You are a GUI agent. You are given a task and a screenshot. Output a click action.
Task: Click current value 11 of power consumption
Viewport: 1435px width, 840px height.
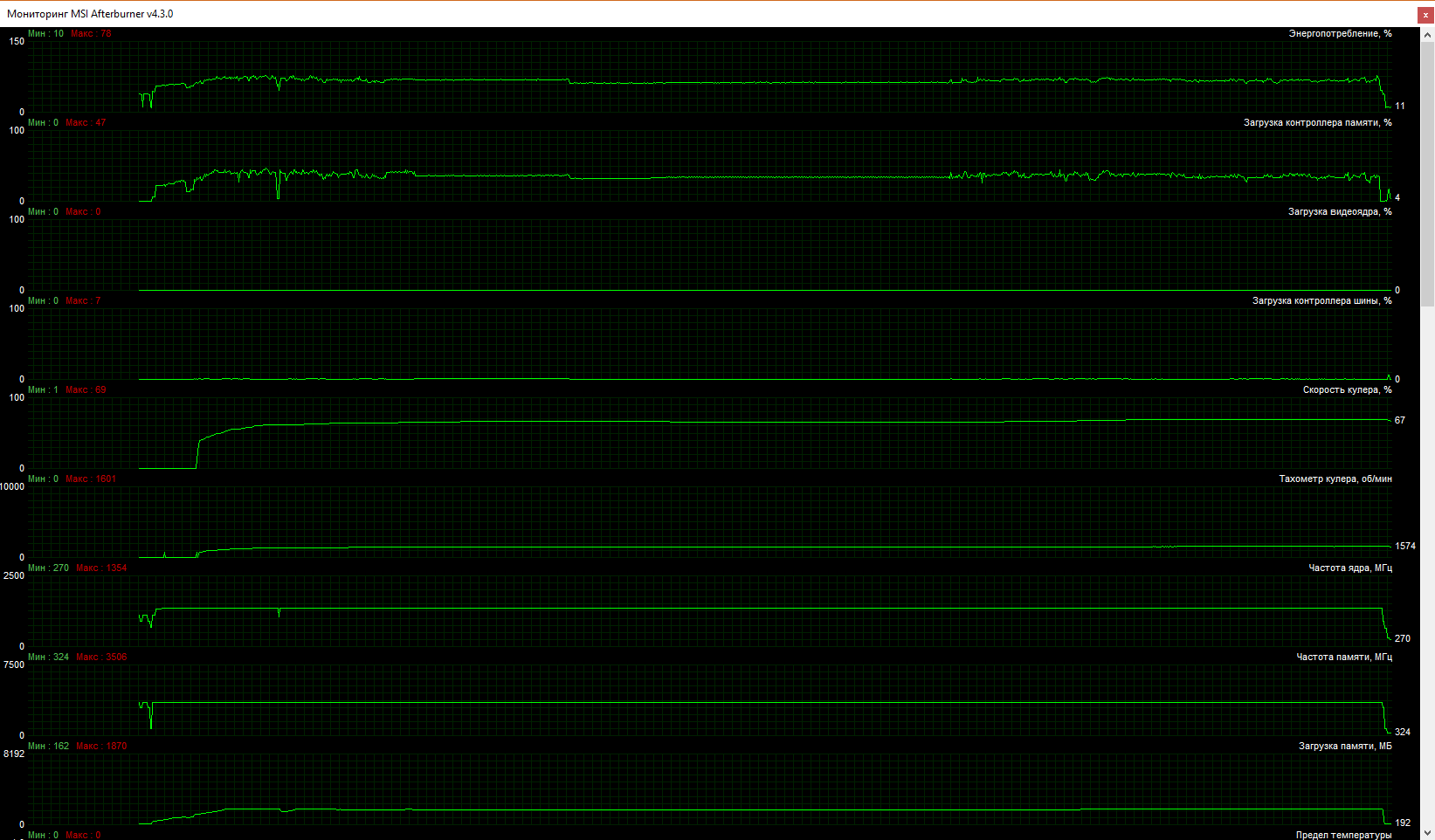pos(1400,106)
